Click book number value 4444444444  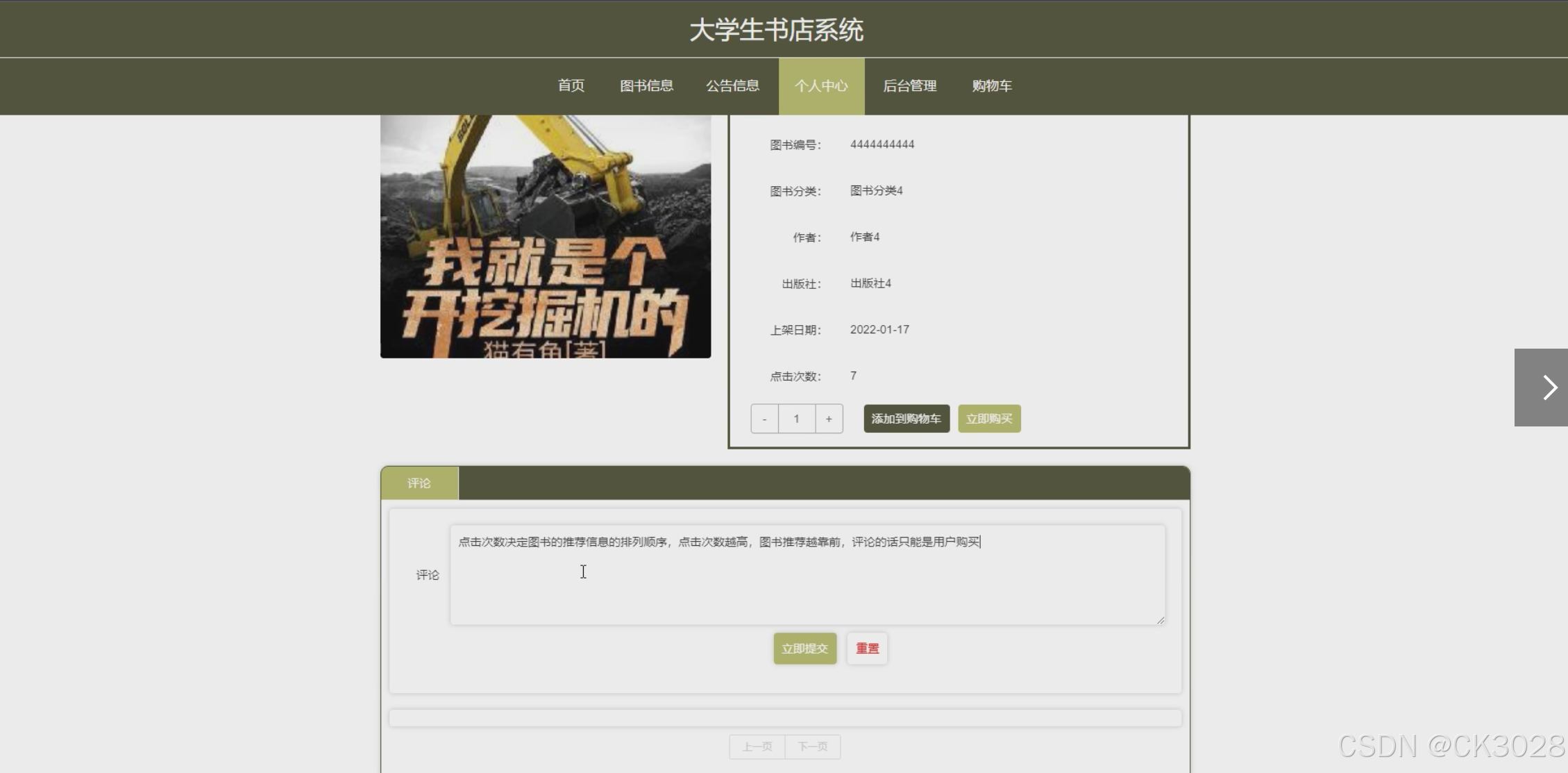[882, 144]
